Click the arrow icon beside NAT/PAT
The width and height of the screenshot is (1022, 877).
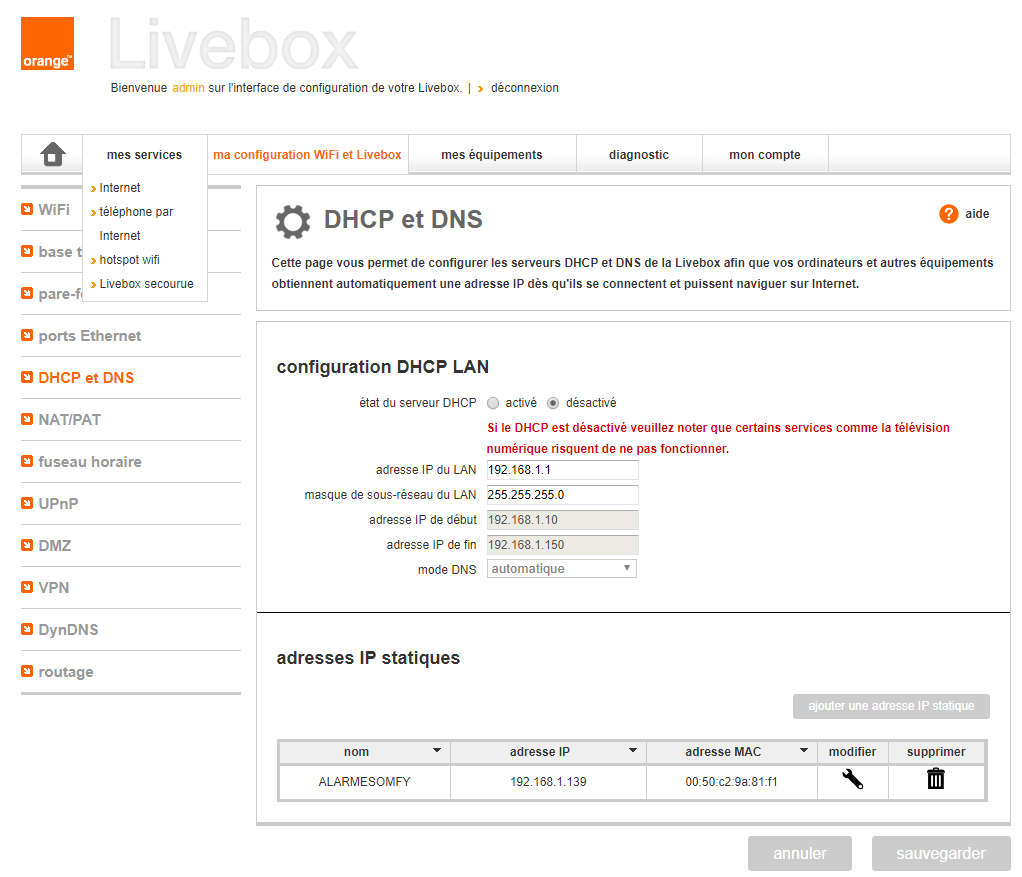click(x=28, y=420)
